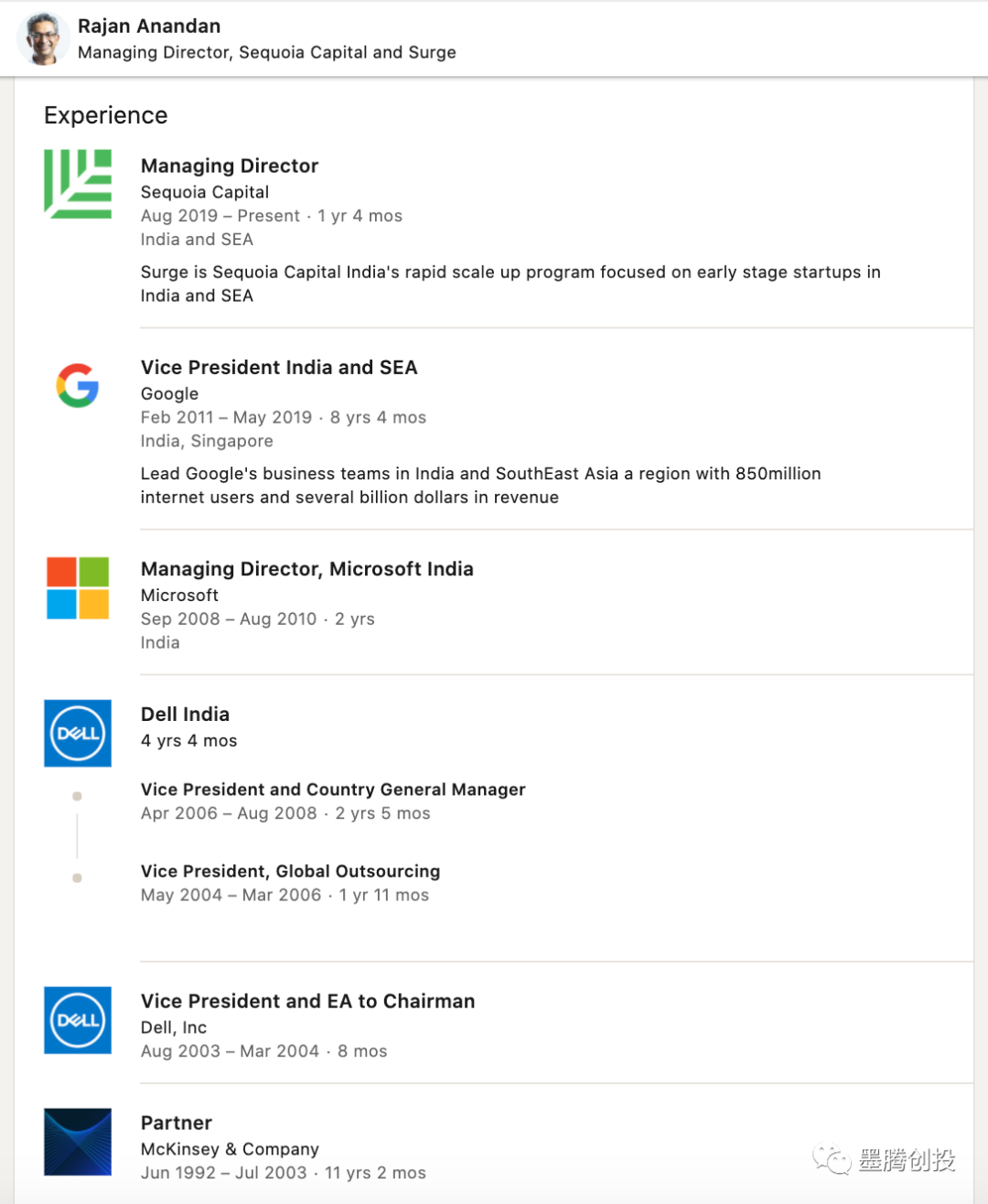Open Vice President India and SEA role
The height and width of the screenshot is (1204, 988).
[x=279, y=367]
